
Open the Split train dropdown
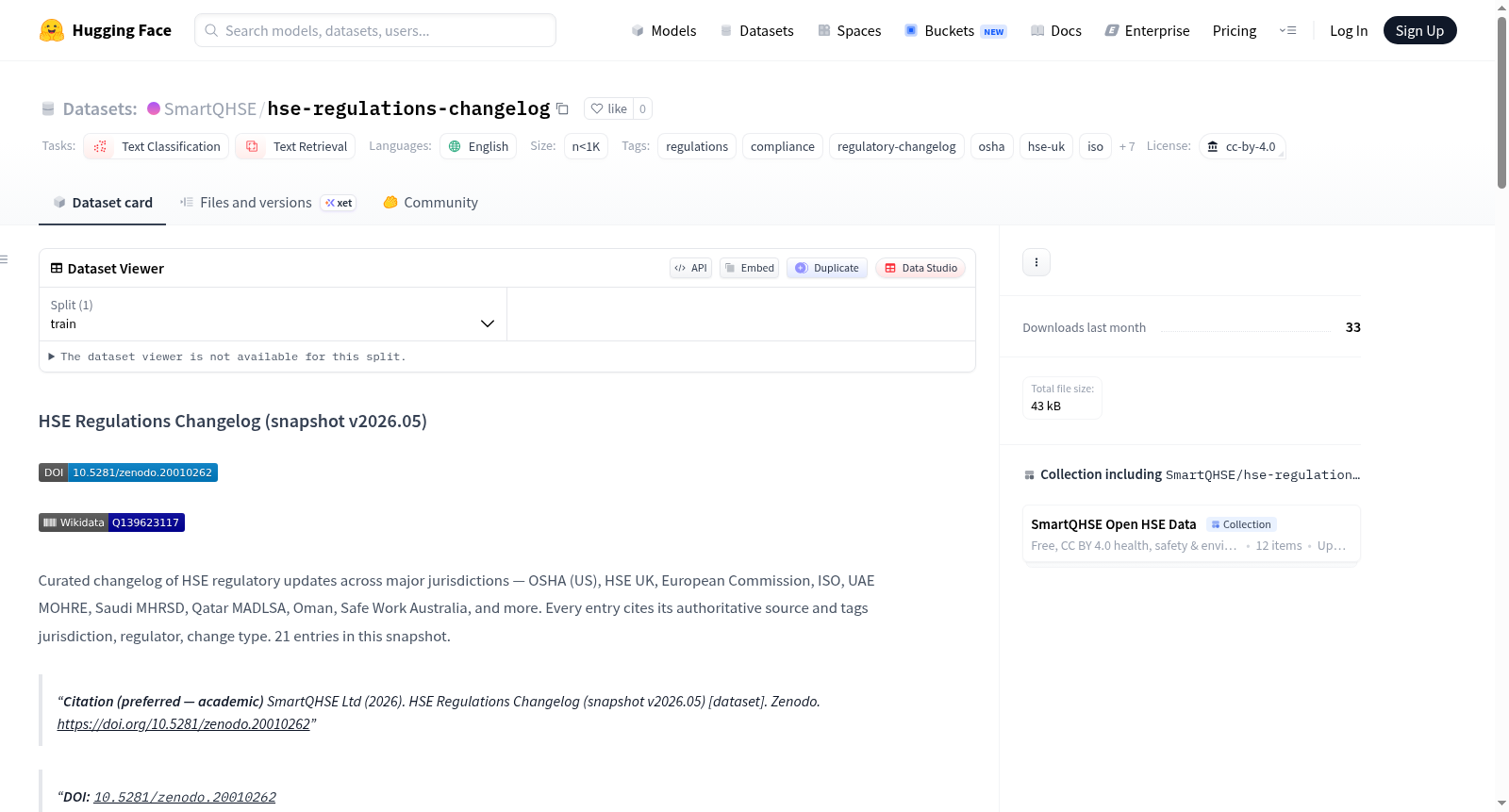click(273, 314)
